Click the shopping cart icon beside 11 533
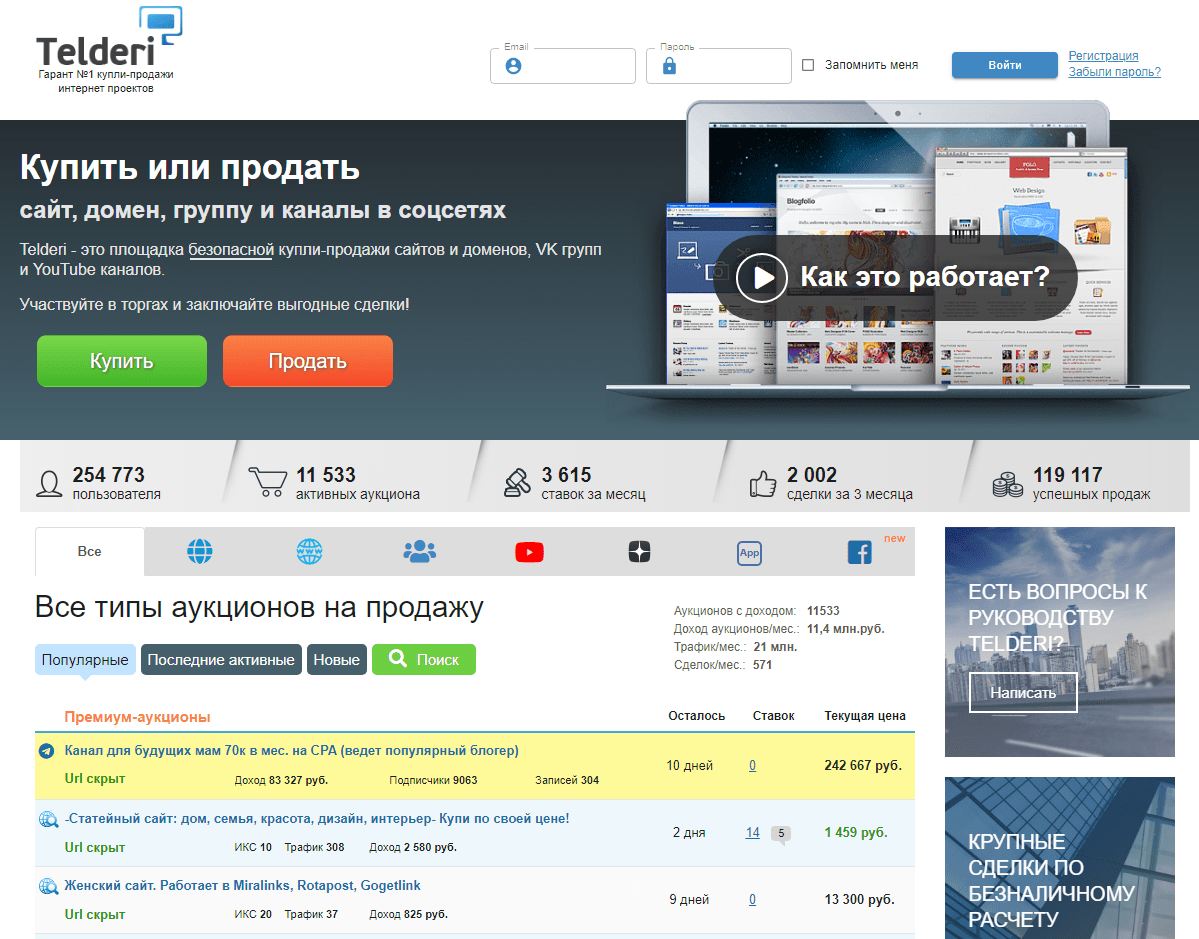The height and width of the screenshot is (939, 1199). tap(268, 482)
